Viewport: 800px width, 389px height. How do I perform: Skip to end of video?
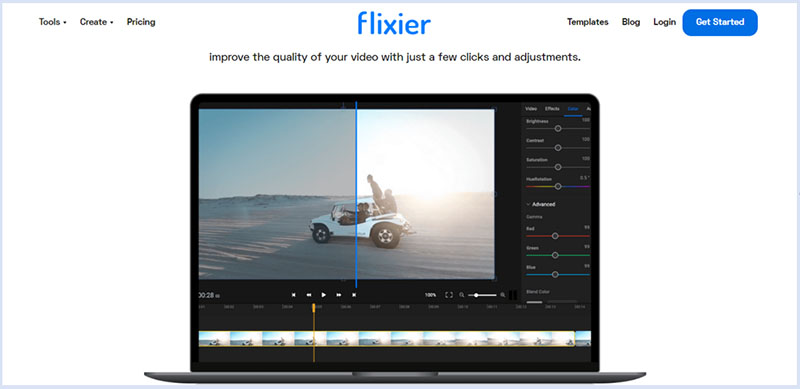pos(354,295)
